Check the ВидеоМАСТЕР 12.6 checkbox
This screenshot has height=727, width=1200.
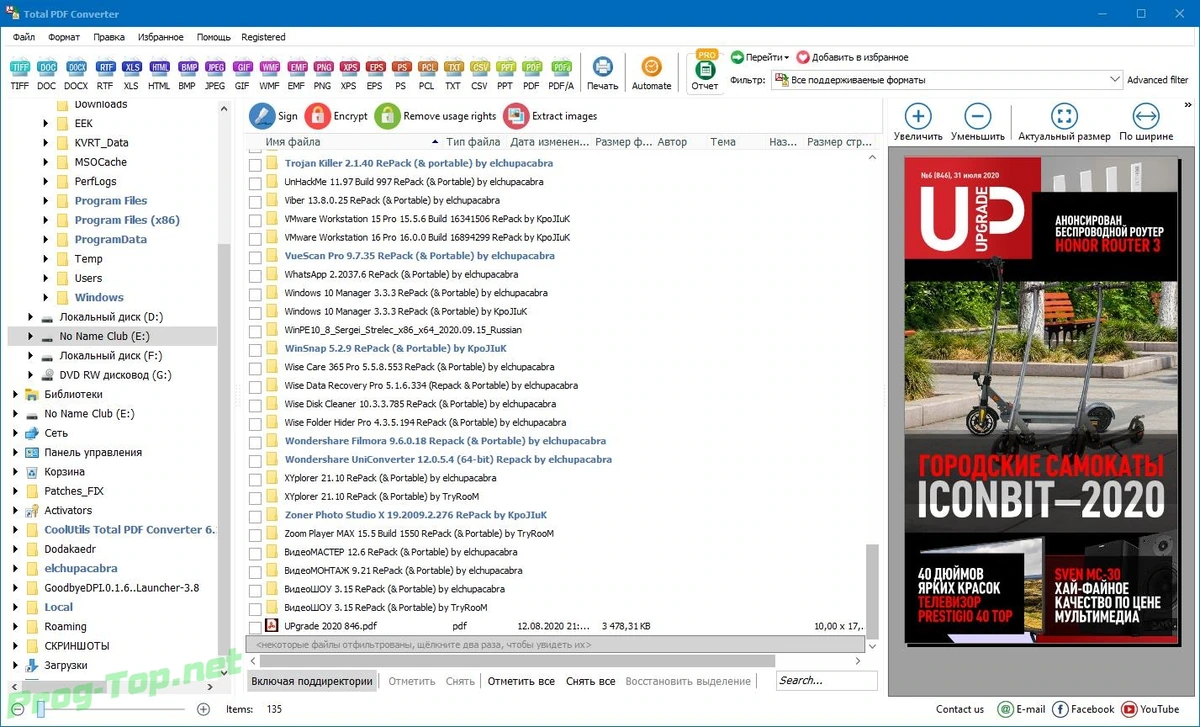[254, 553]
